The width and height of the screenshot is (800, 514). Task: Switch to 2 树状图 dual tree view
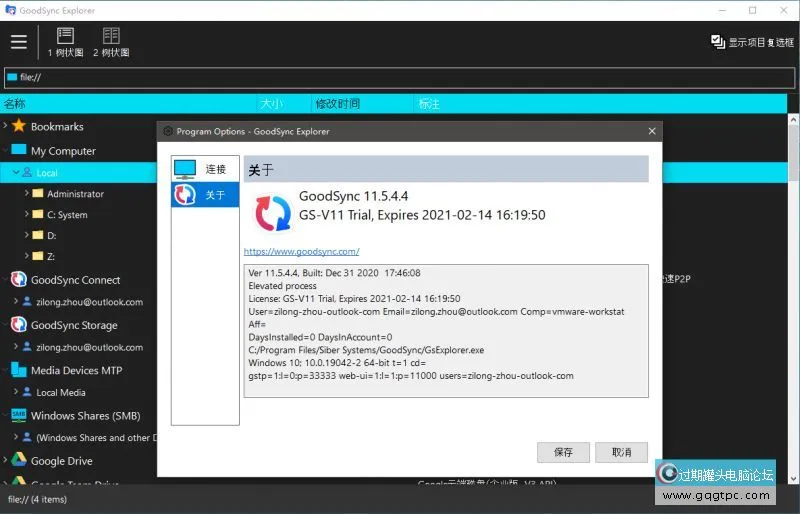point(111,41)
